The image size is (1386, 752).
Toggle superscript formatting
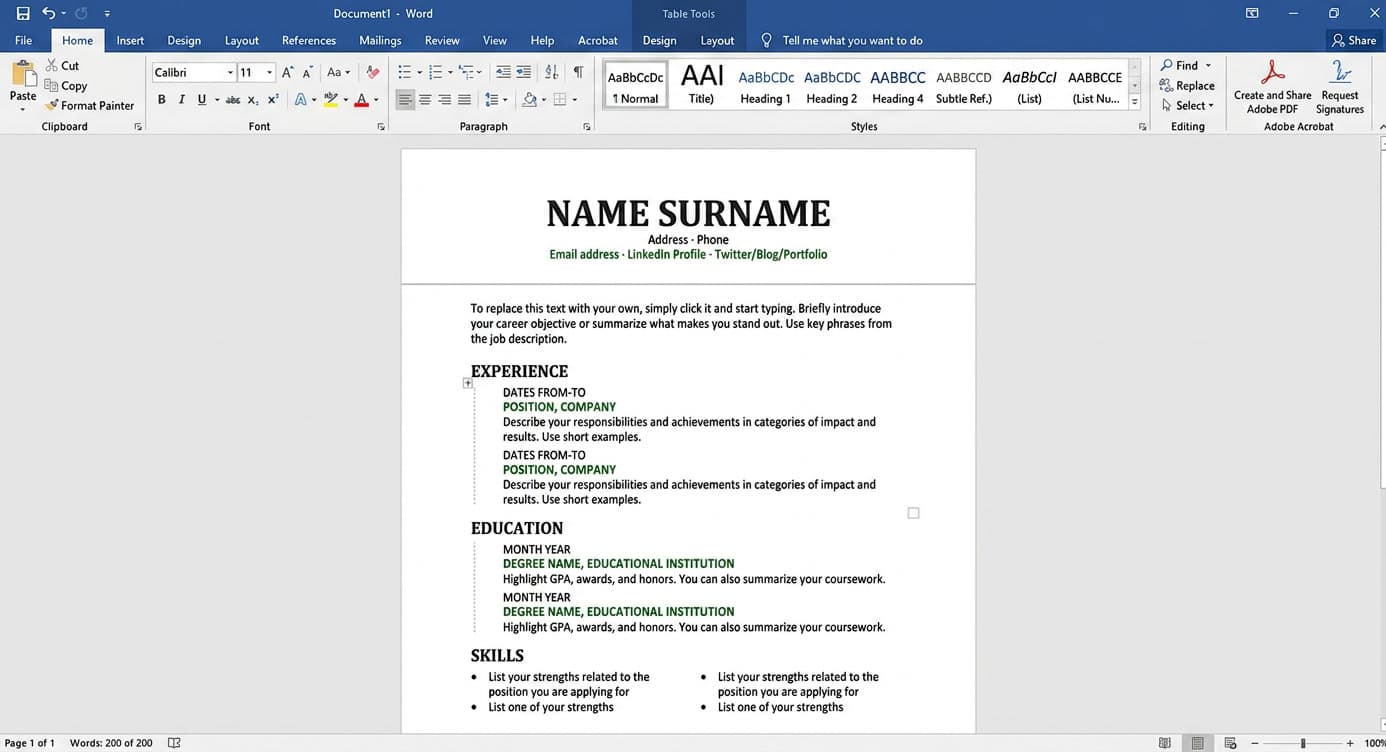click(x=273, y=100)
